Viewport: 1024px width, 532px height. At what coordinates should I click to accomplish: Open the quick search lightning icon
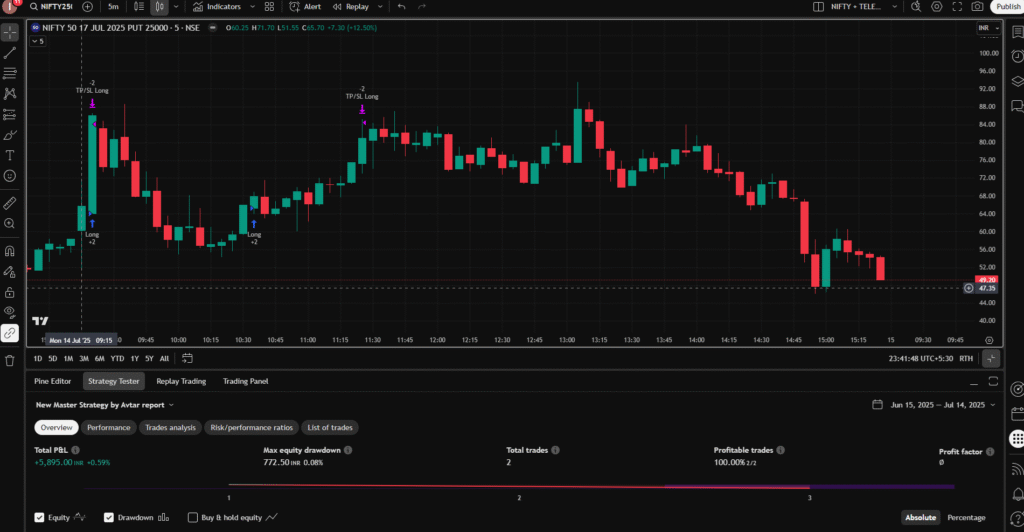tap(916, 7)
